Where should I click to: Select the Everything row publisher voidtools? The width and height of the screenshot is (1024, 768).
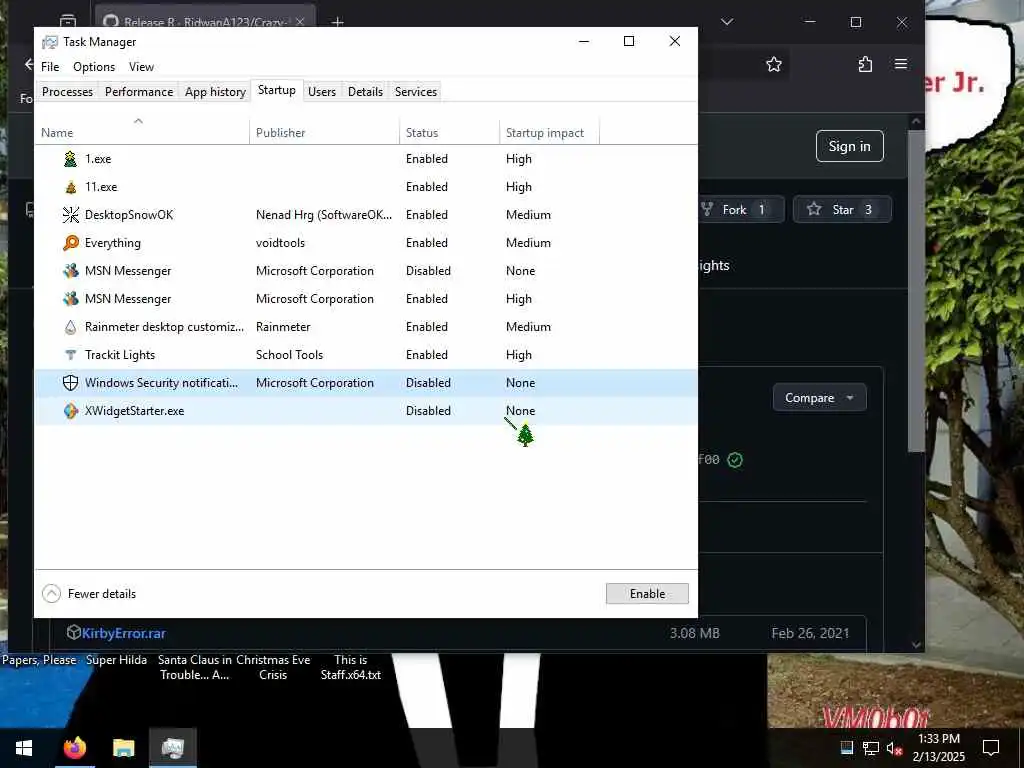coord(280,243)
